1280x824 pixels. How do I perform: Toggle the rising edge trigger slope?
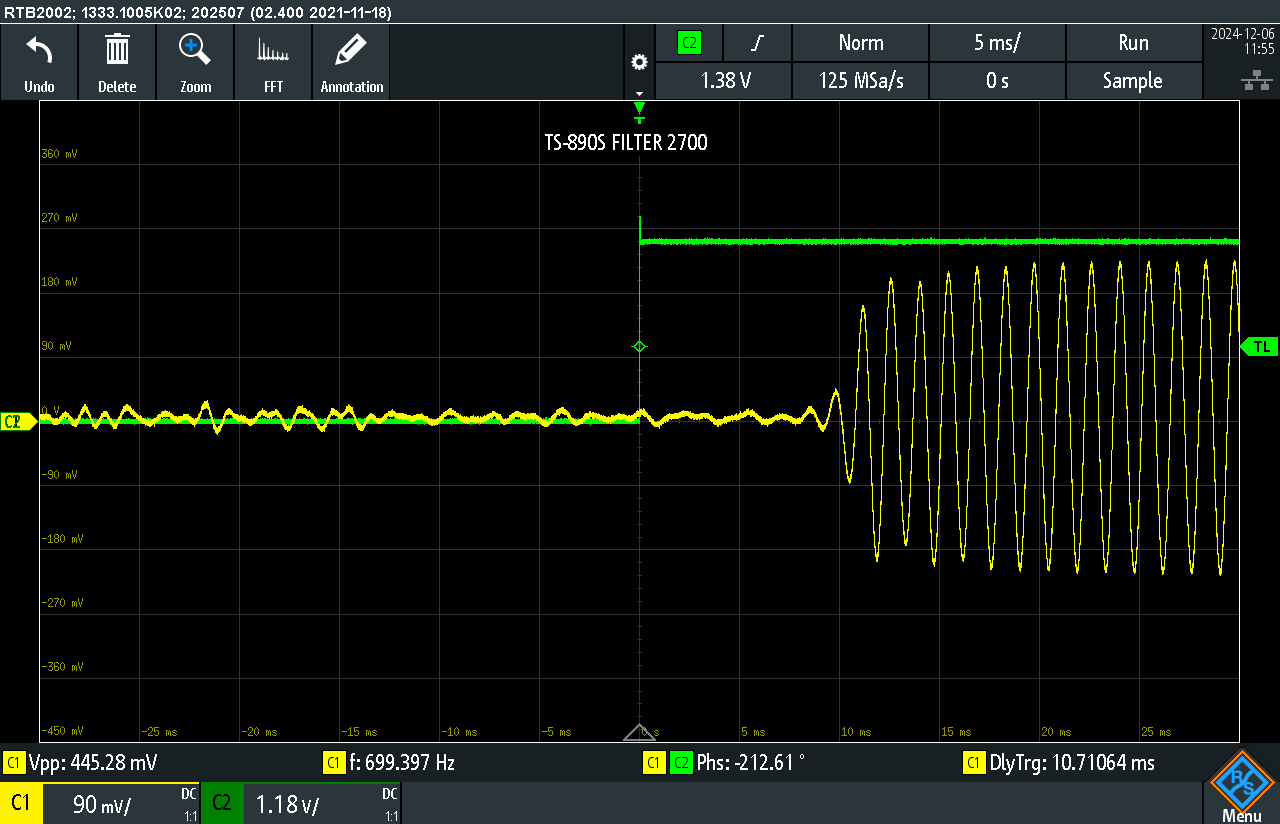[x=757, y=43]
